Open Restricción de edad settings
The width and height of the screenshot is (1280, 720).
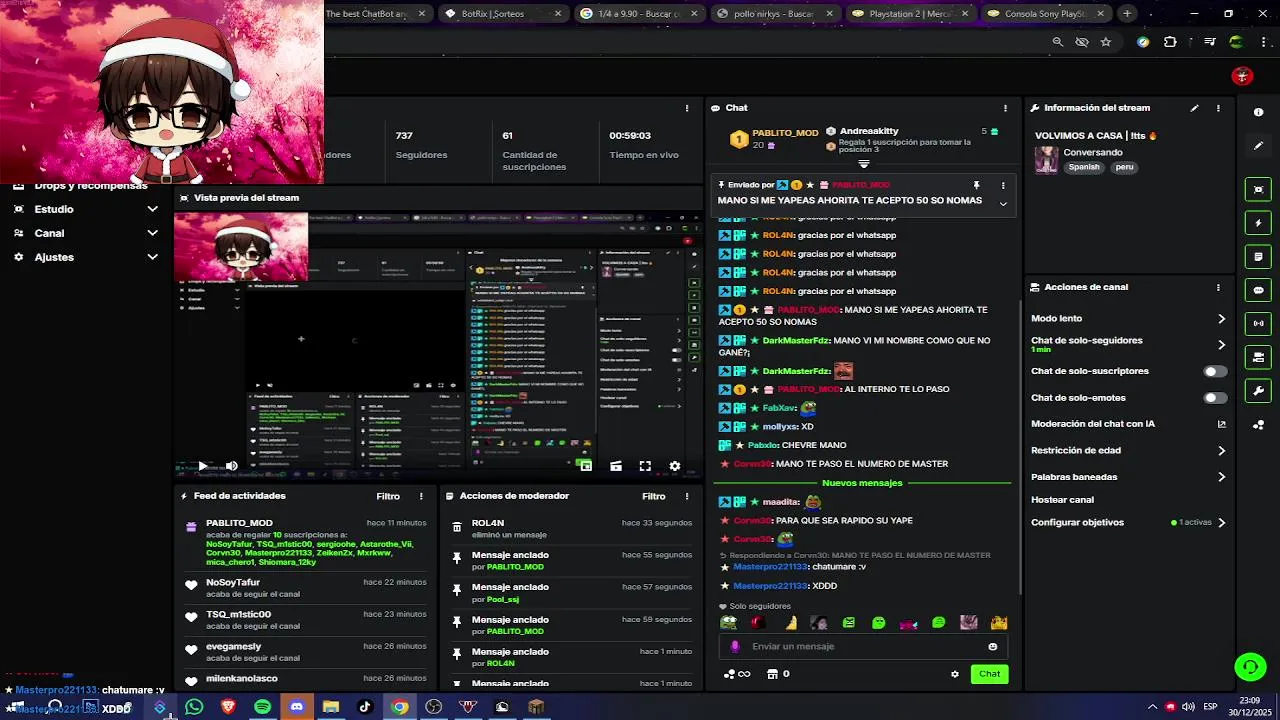(x=1221, y=451)
